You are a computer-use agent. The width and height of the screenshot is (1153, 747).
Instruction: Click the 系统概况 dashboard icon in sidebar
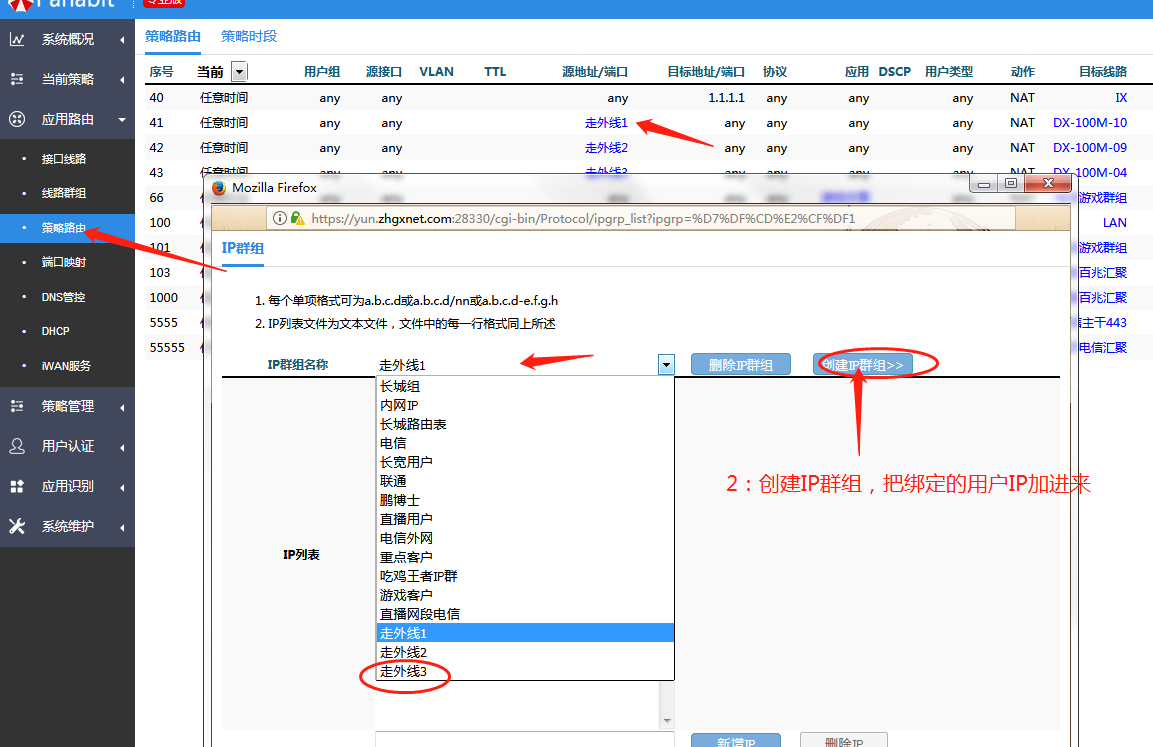coord(17,40)
